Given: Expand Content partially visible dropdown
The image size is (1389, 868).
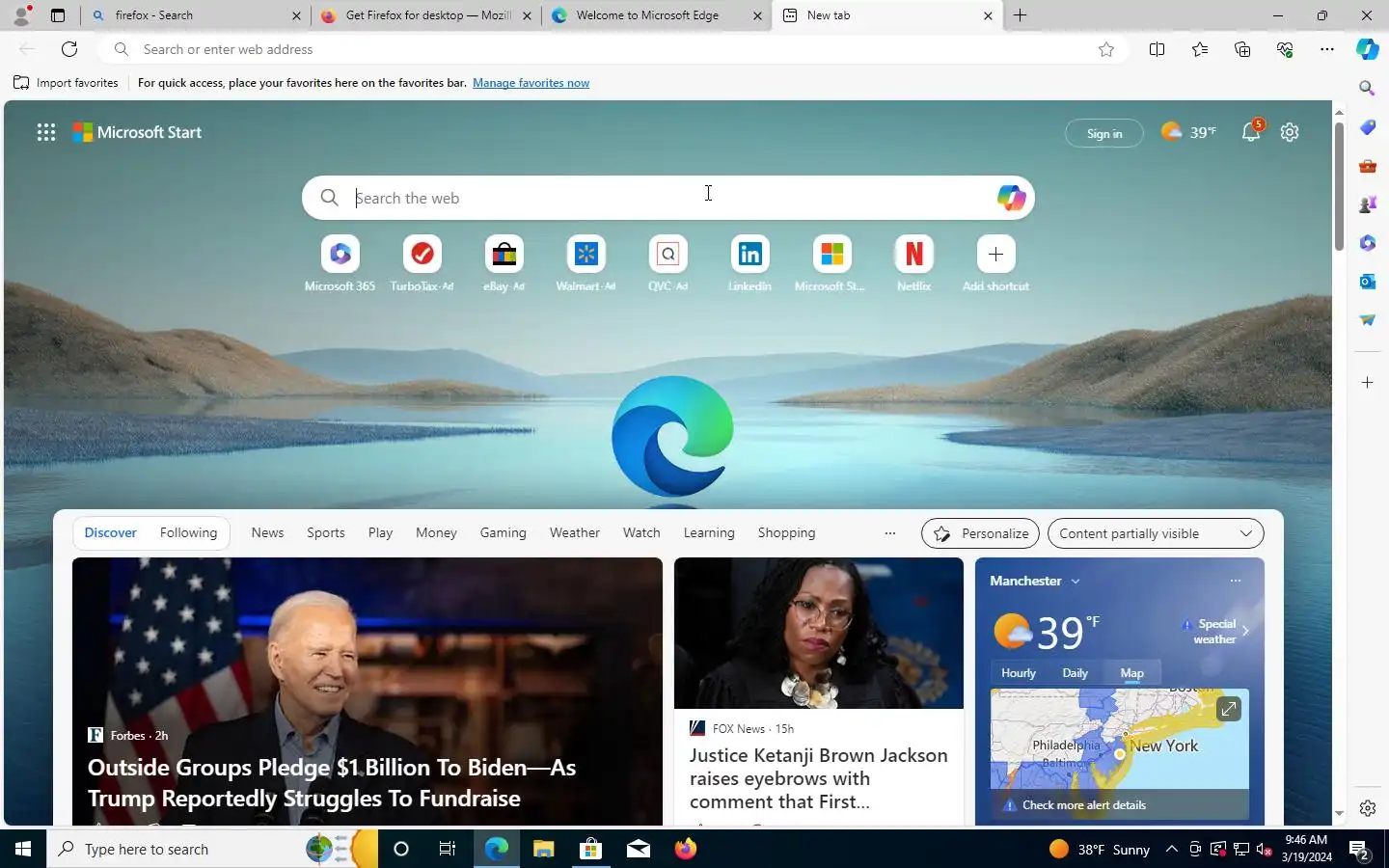Looking at the screenshot, I should point(1156,533).
